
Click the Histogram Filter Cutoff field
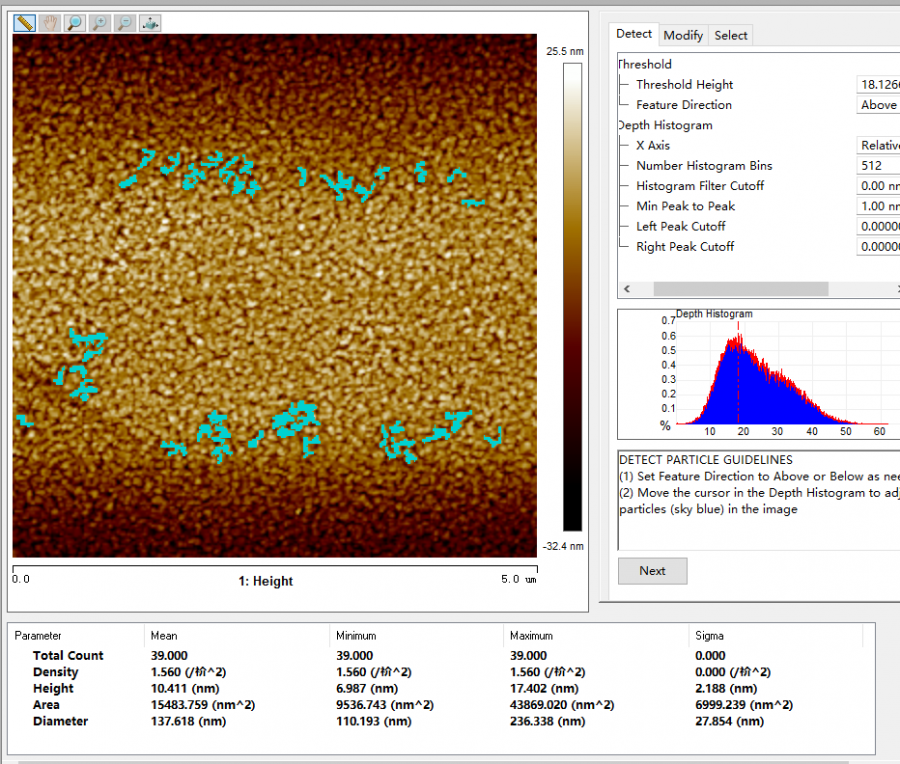pos(878,186)
